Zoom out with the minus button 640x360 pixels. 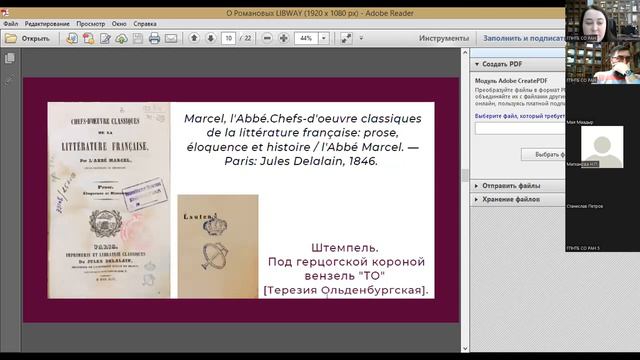pyautogui.click(x=267, y=38)
